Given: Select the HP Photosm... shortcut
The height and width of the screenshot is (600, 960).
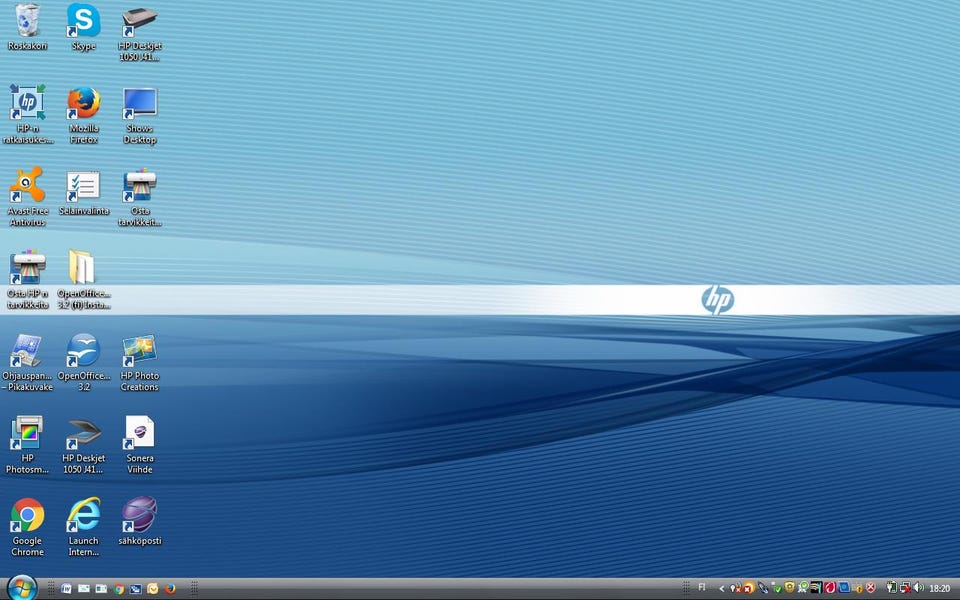Looking at the screenshot, I should coord(28,444).
